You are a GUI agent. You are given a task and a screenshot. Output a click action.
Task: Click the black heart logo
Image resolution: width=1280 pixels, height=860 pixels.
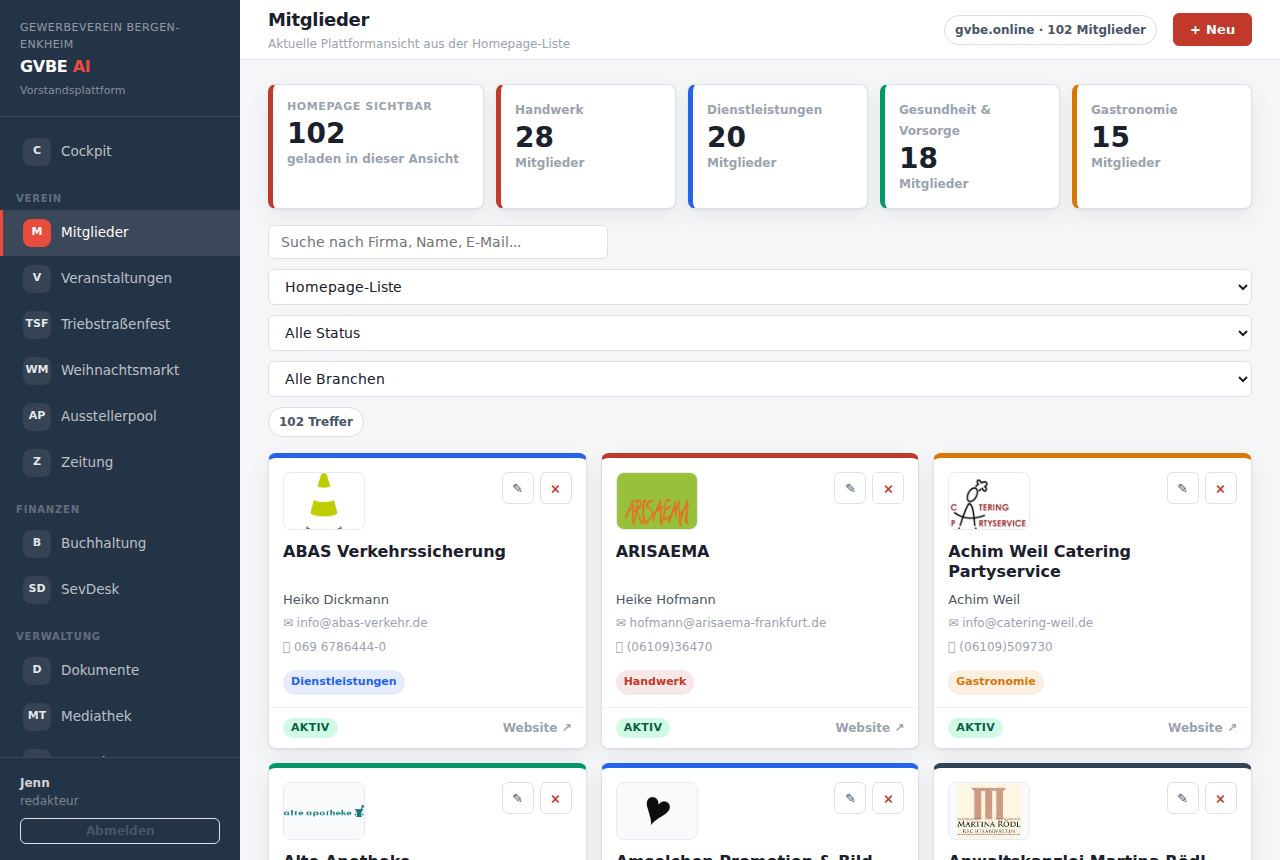(x=657, y=811)
